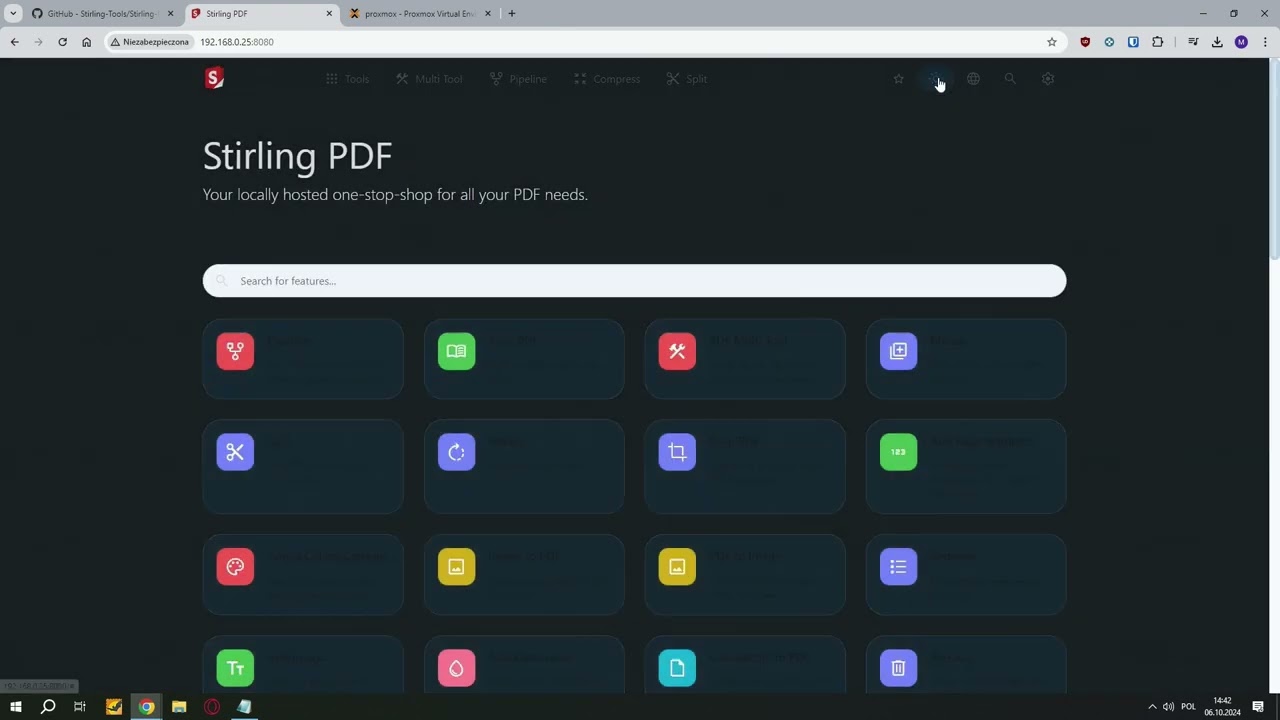Open the taskbar volume control
This screenshot has height=720, width=1280.
1168,707
